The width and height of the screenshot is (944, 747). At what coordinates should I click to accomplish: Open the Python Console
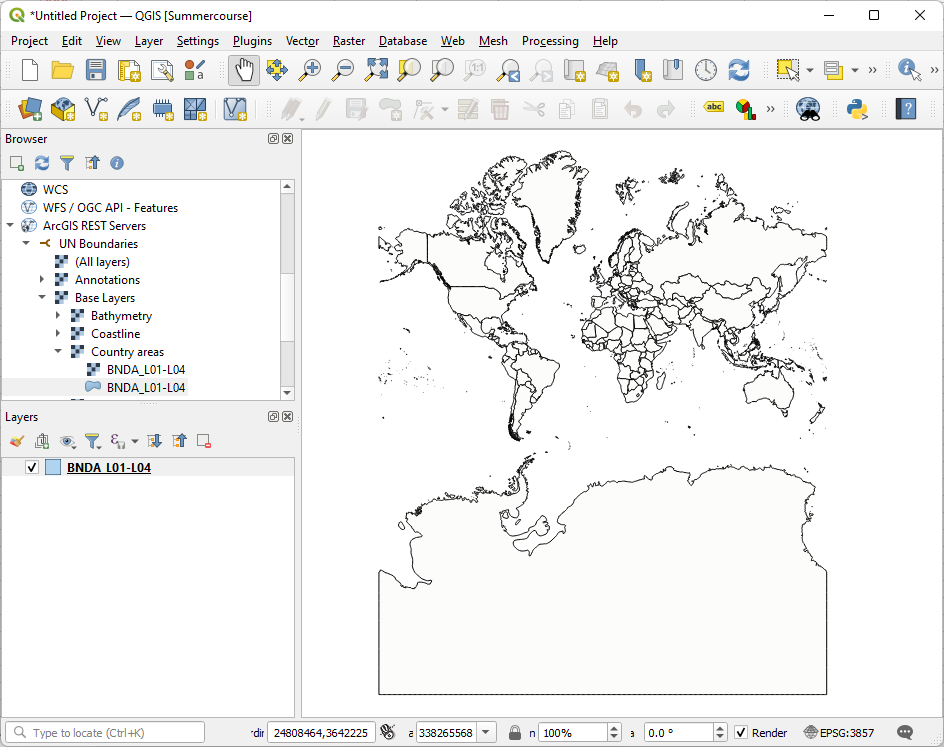point(858,109)
